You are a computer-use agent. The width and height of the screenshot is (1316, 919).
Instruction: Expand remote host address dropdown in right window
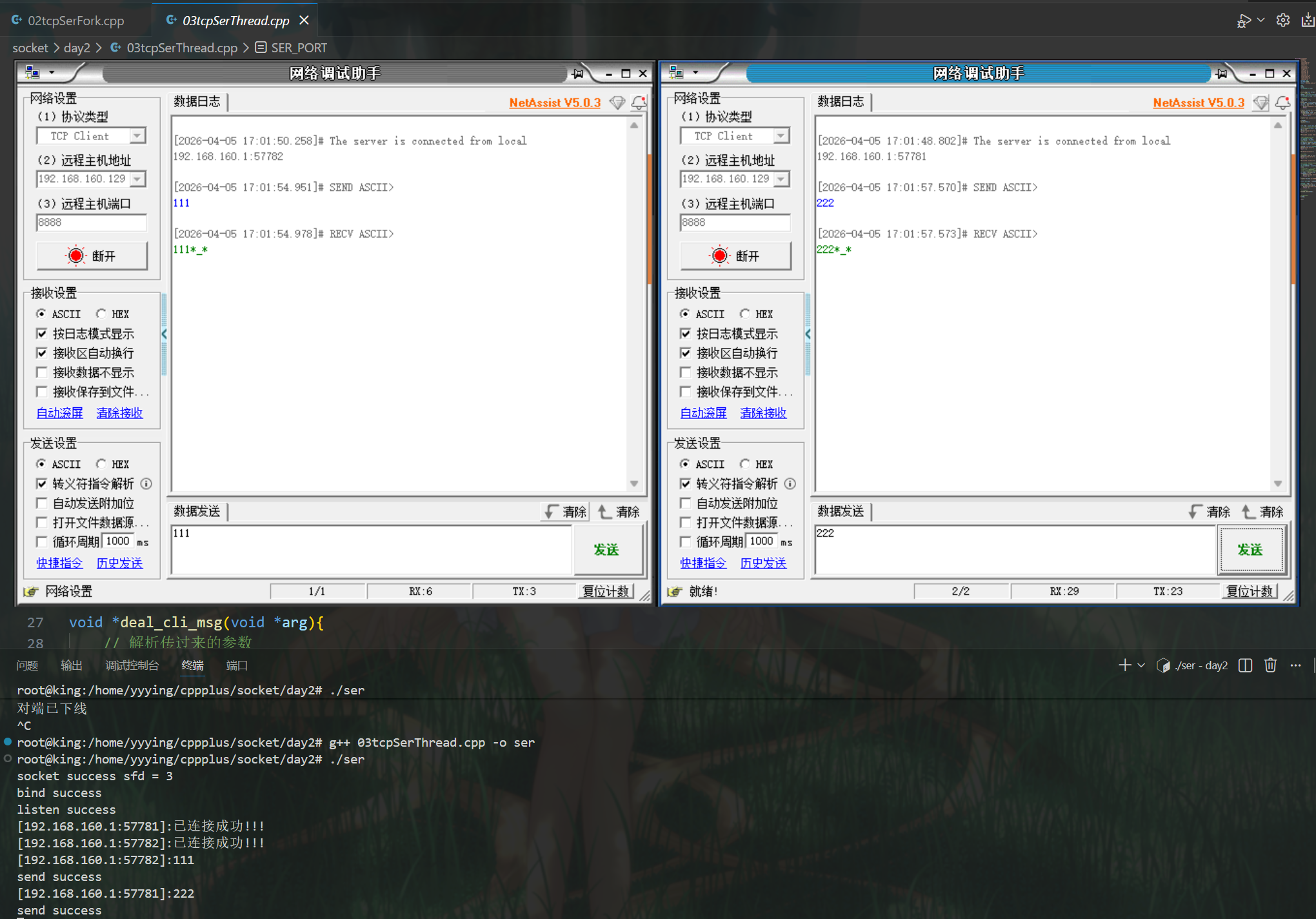(781, 179)
